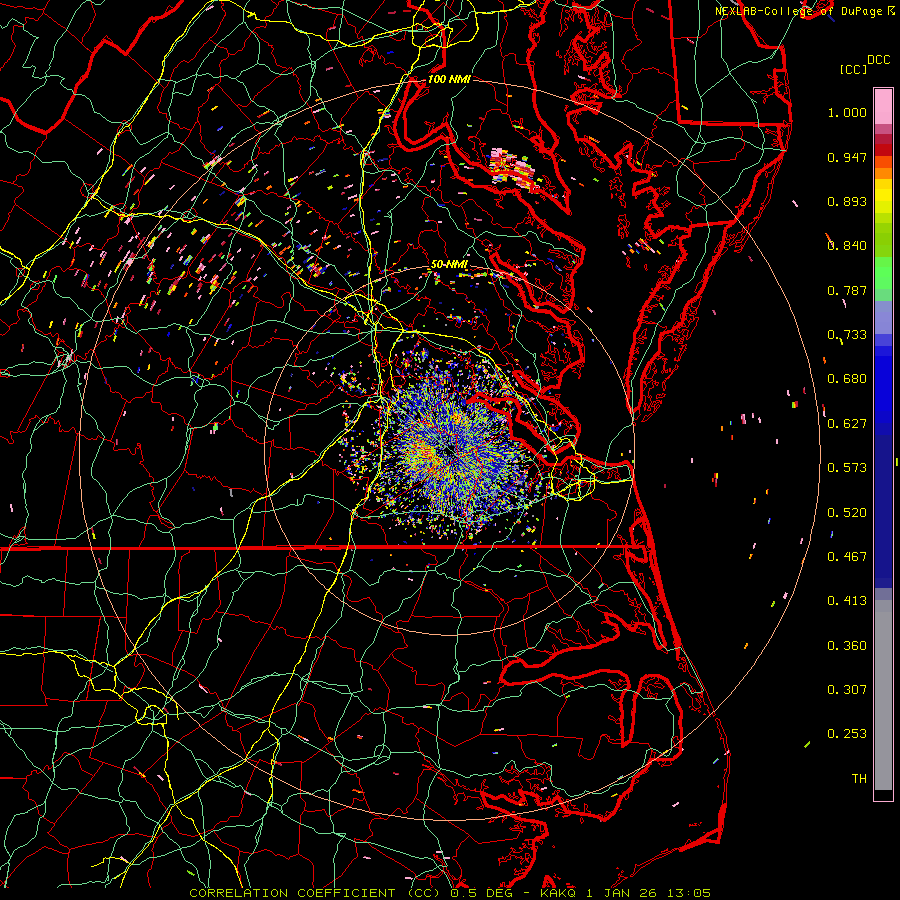Select the 1.000 legend value
This screenshot has width=900, height=900.
tap(847, 112)
